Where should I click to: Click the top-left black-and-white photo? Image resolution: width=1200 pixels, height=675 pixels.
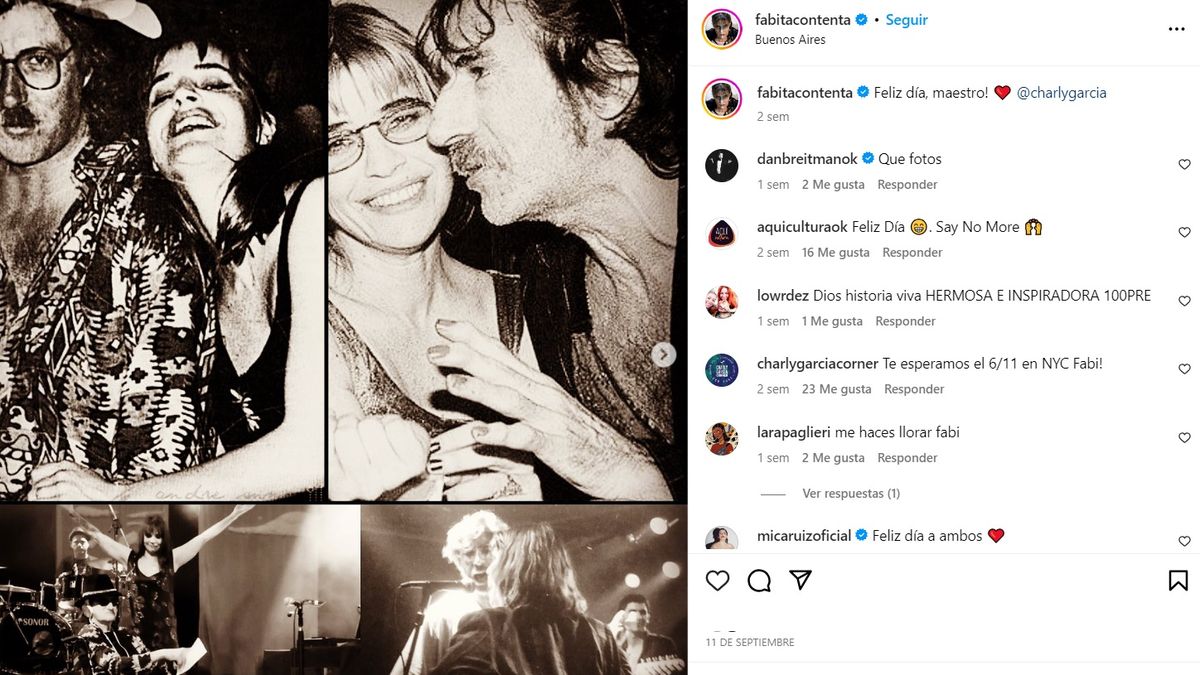pyautogui.click(x=162, y=250)
